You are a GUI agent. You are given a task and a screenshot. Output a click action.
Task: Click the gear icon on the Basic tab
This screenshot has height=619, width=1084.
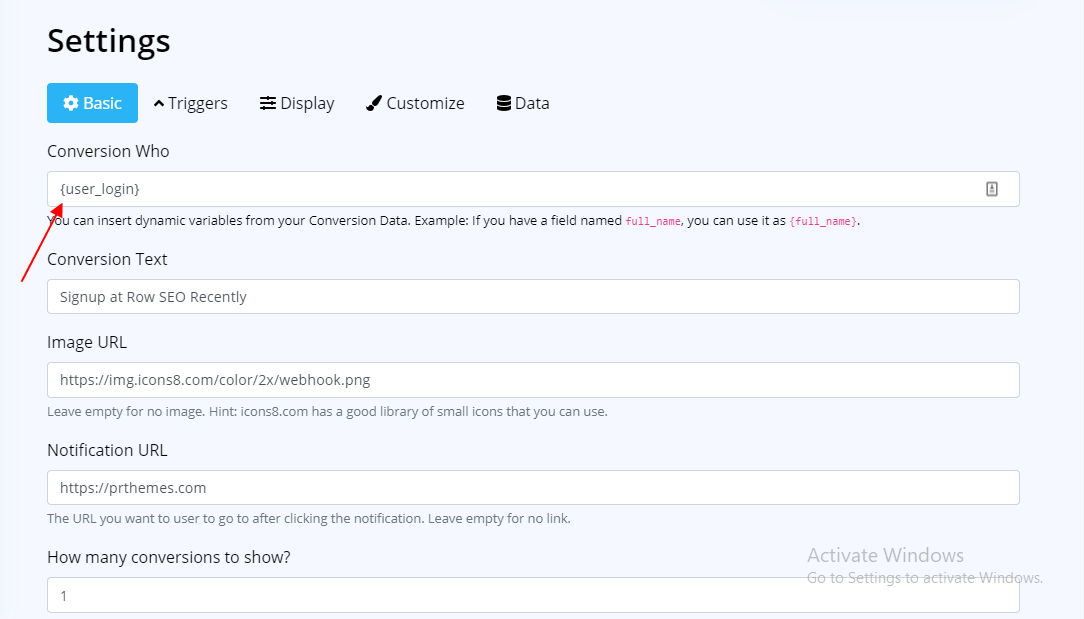pos(71,103)
